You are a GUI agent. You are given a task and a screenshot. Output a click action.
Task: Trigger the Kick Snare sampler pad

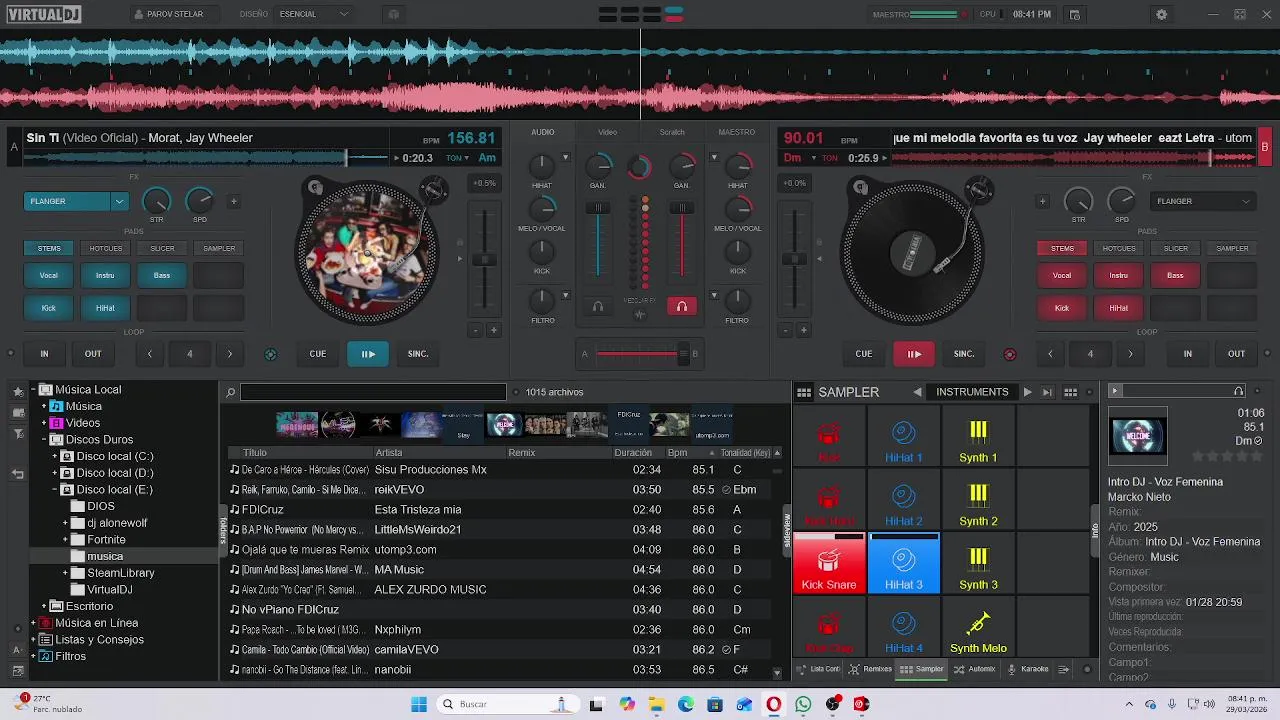[828, 563]
